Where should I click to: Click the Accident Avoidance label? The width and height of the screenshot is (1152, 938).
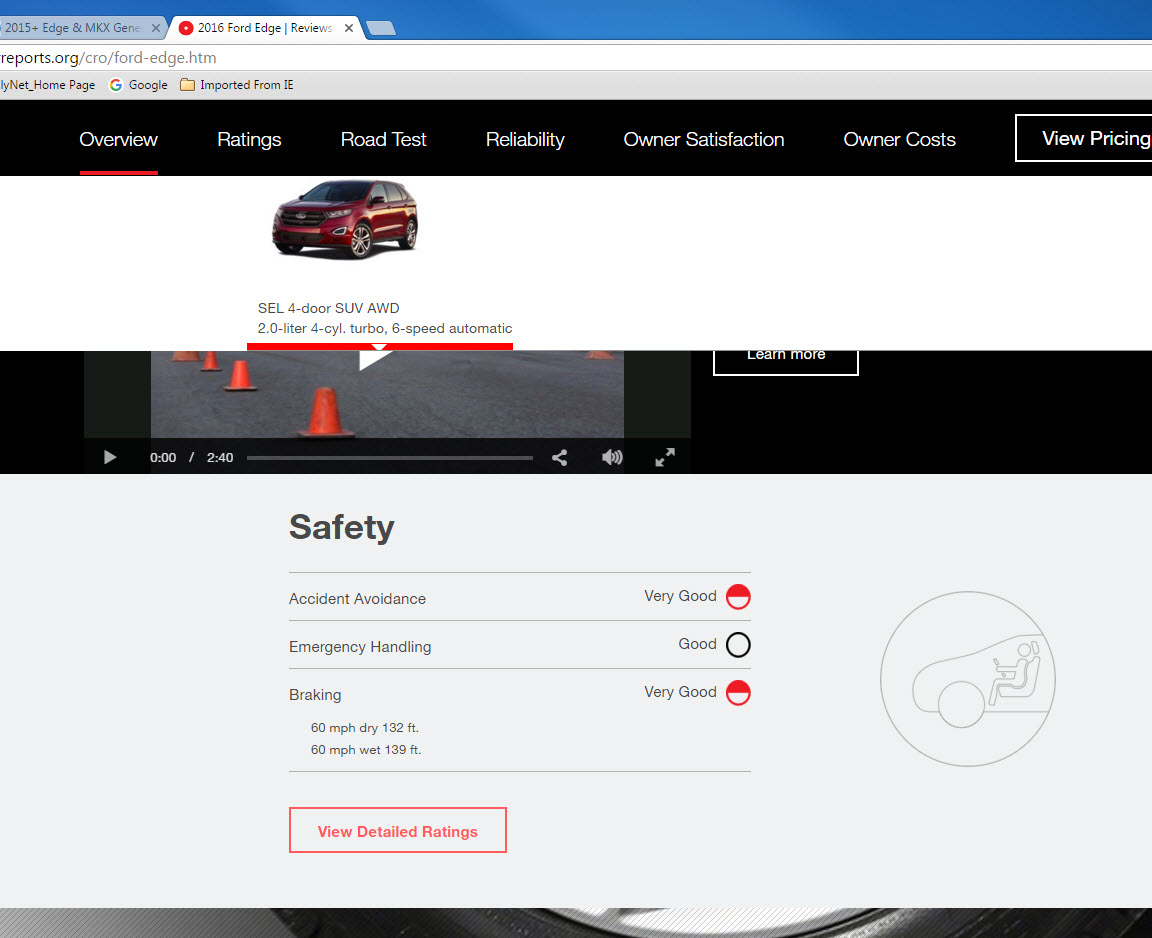click(x=357, y=599)
